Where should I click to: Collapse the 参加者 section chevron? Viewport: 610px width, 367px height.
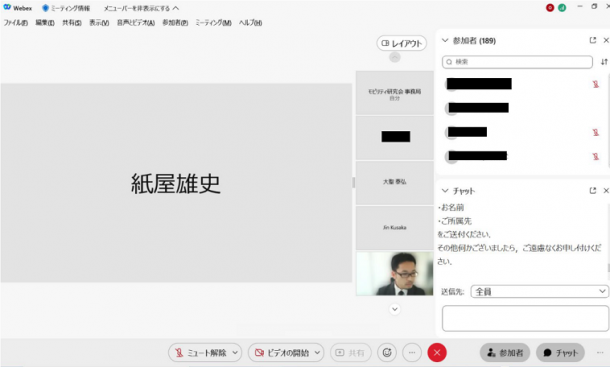click(445, 40)
